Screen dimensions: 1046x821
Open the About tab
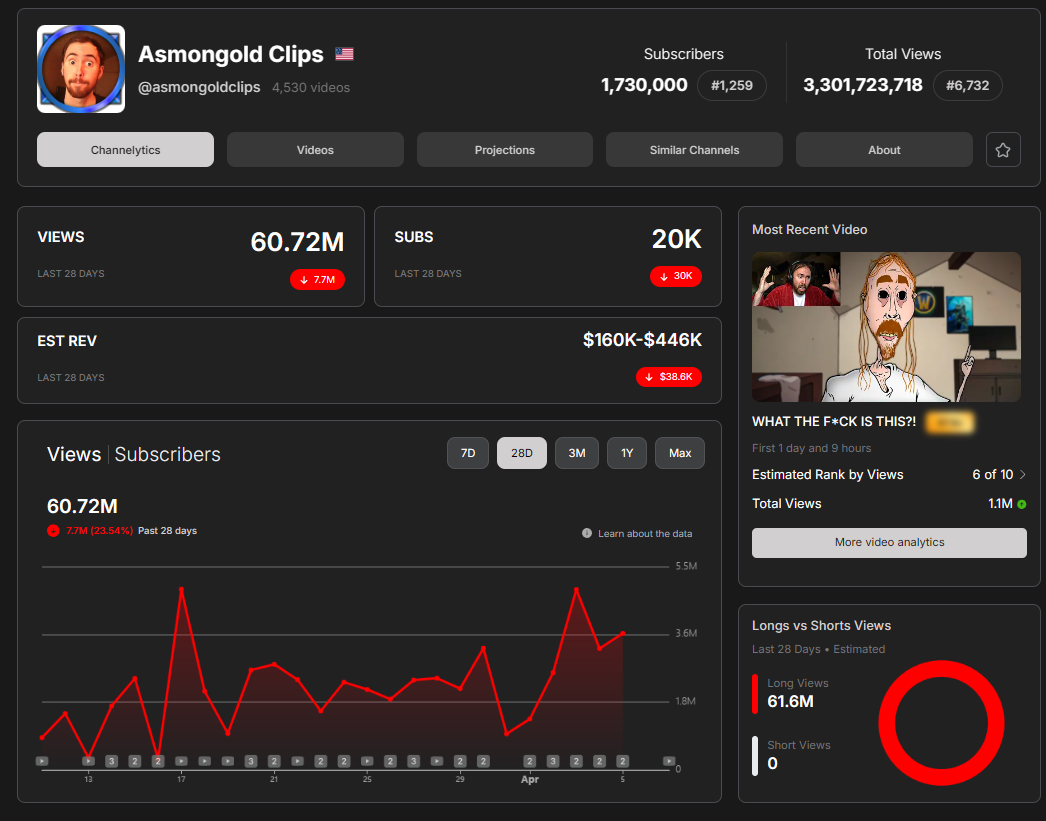[x=884, y=150]
